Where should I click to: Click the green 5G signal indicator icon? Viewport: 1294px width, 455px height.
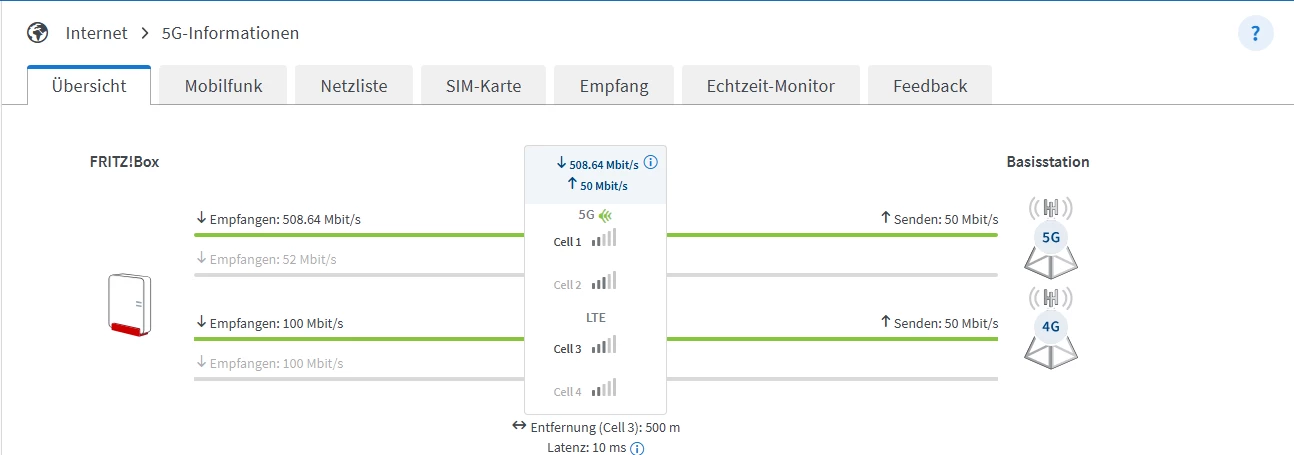(606, 214)
